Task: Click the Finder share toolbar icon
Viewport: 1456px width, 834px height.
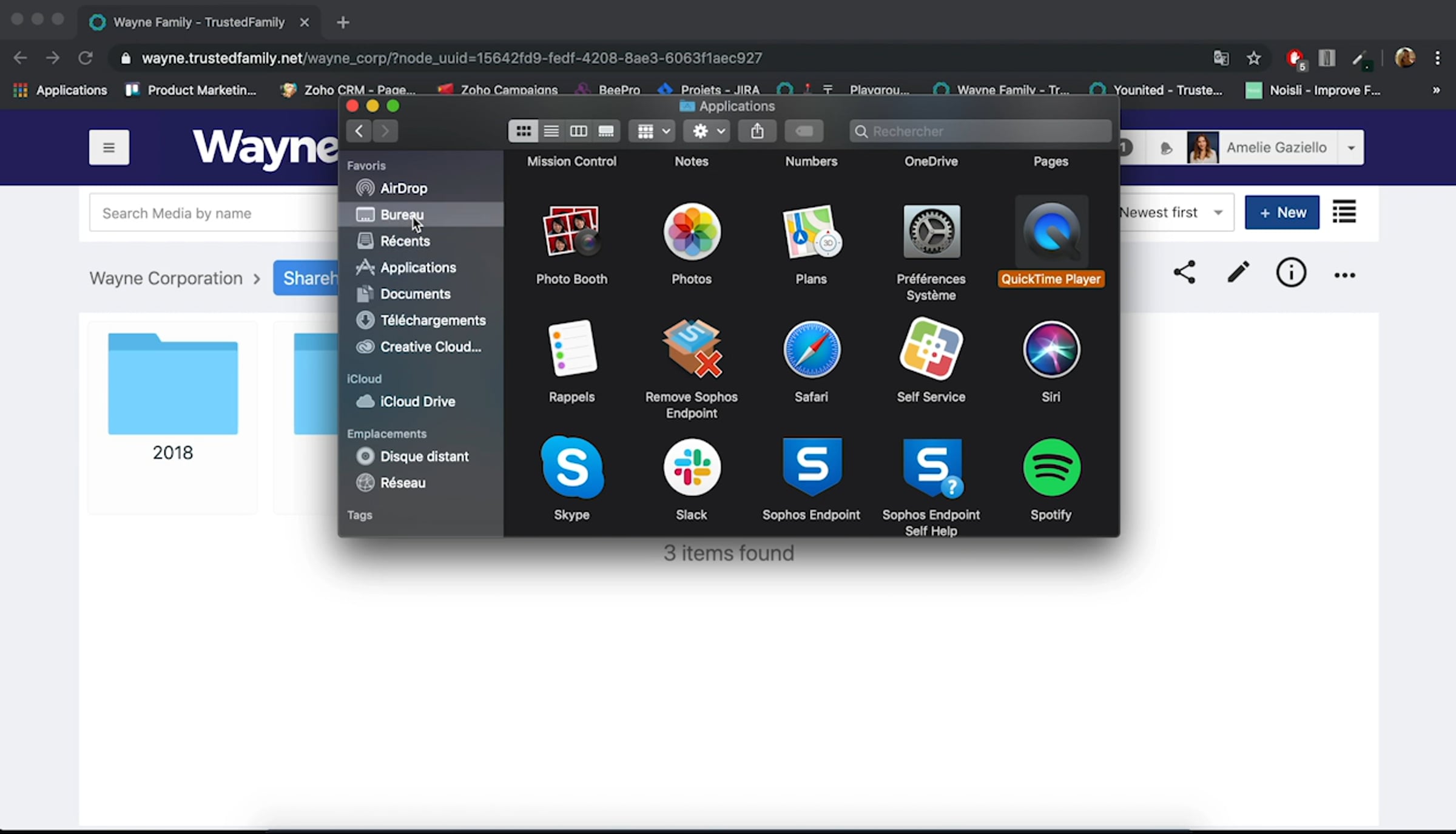Action: [757, 131]
